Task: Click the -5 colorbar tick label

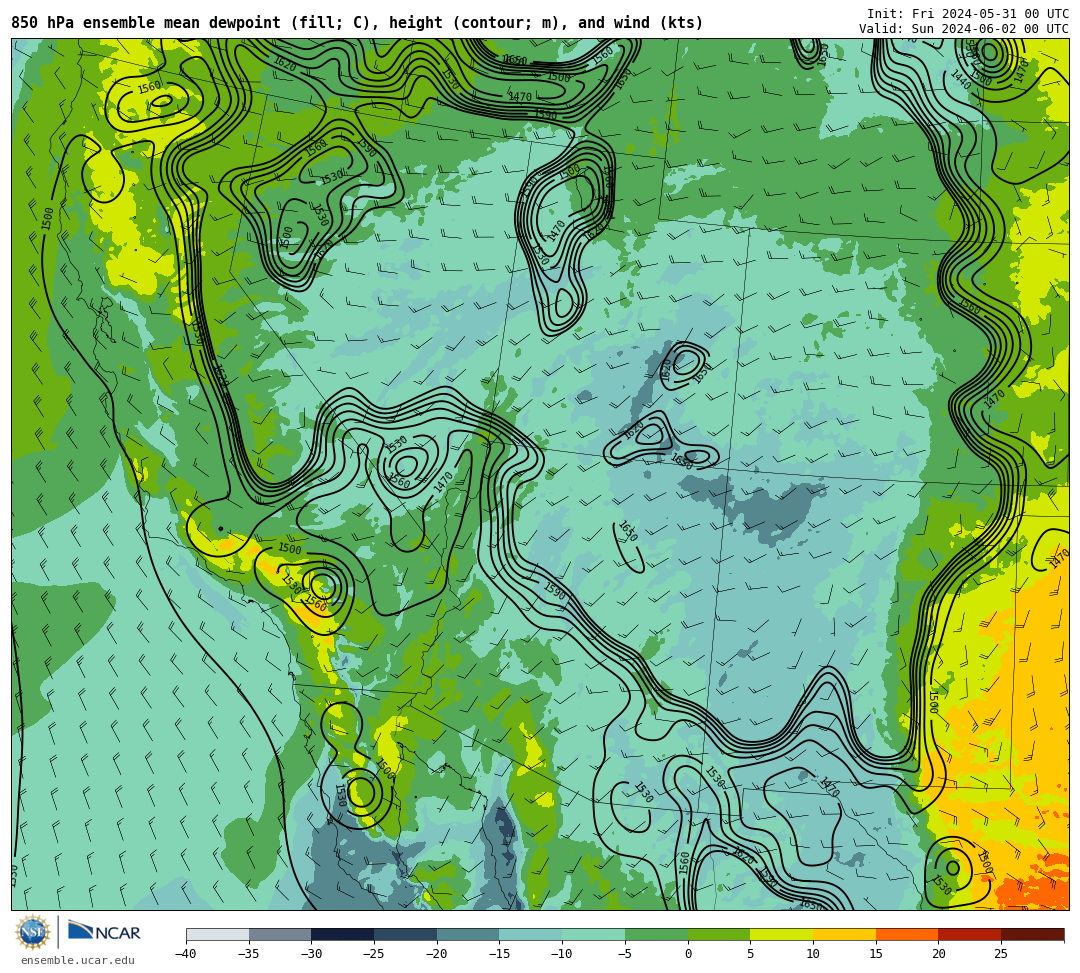Action: click(624, 954)
